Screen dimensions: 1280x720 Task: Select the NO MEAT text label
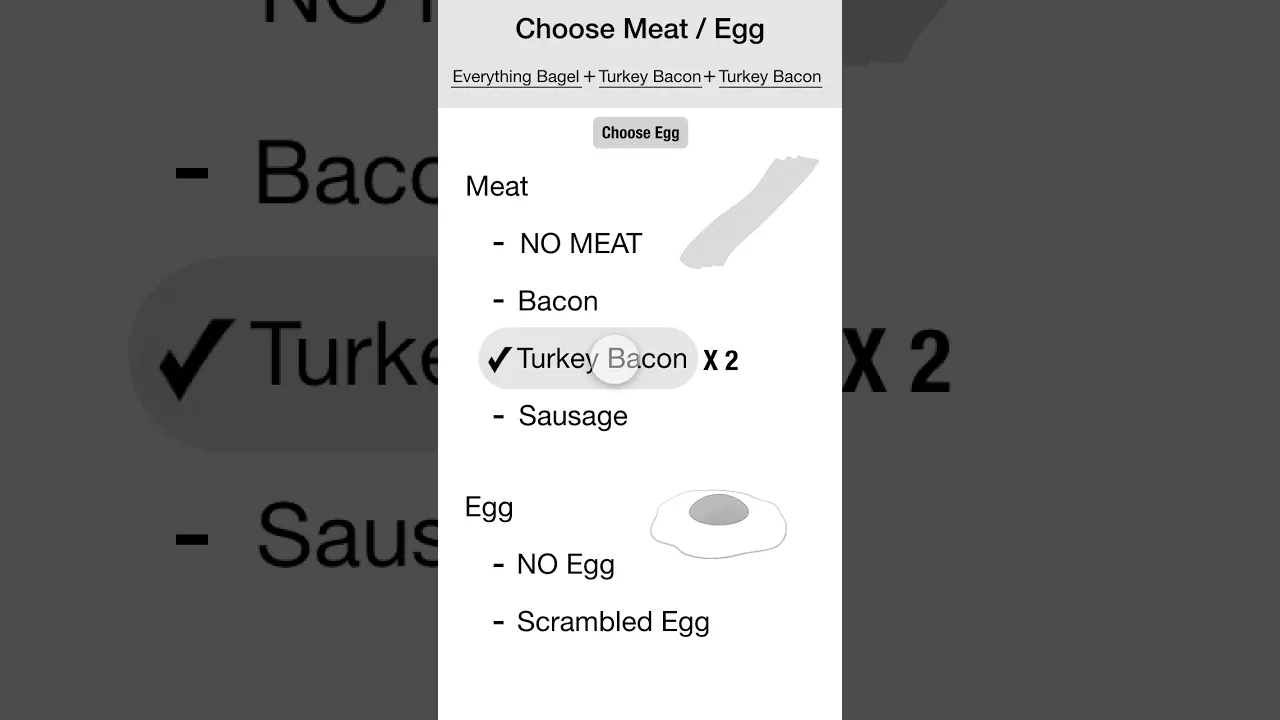(x=581, y=244)
